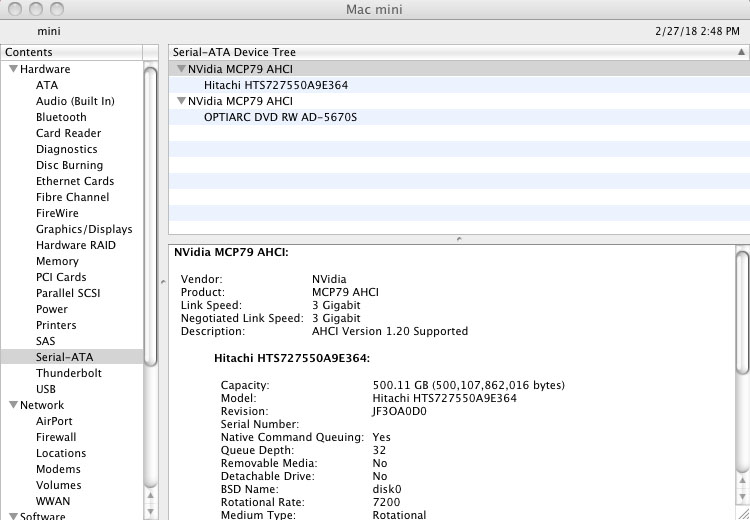
Task: Select Parallel SCSI item
Action: pos(68,293)
